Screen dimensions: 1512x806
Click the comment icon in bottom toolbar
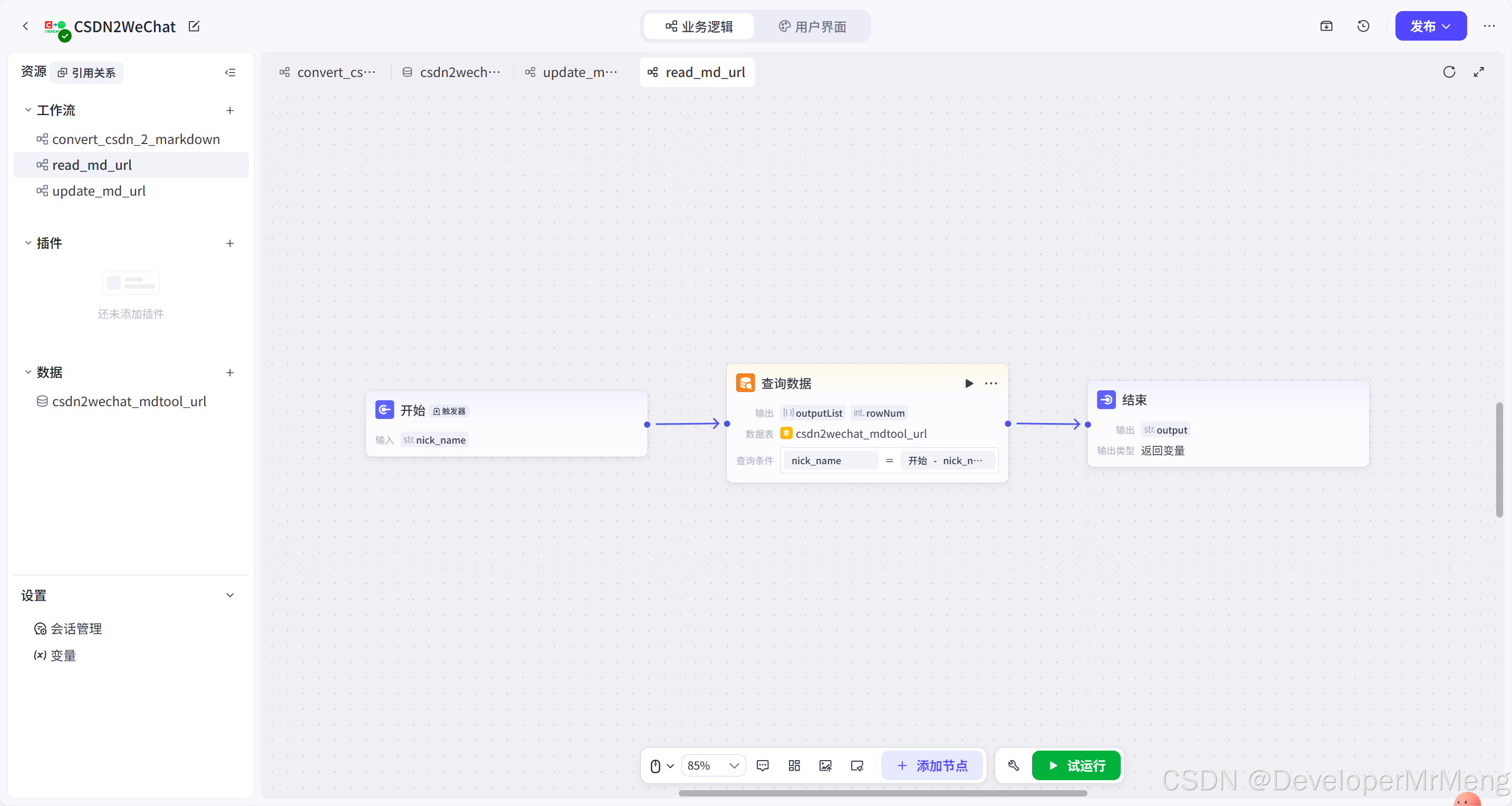(x=763, y=765)
